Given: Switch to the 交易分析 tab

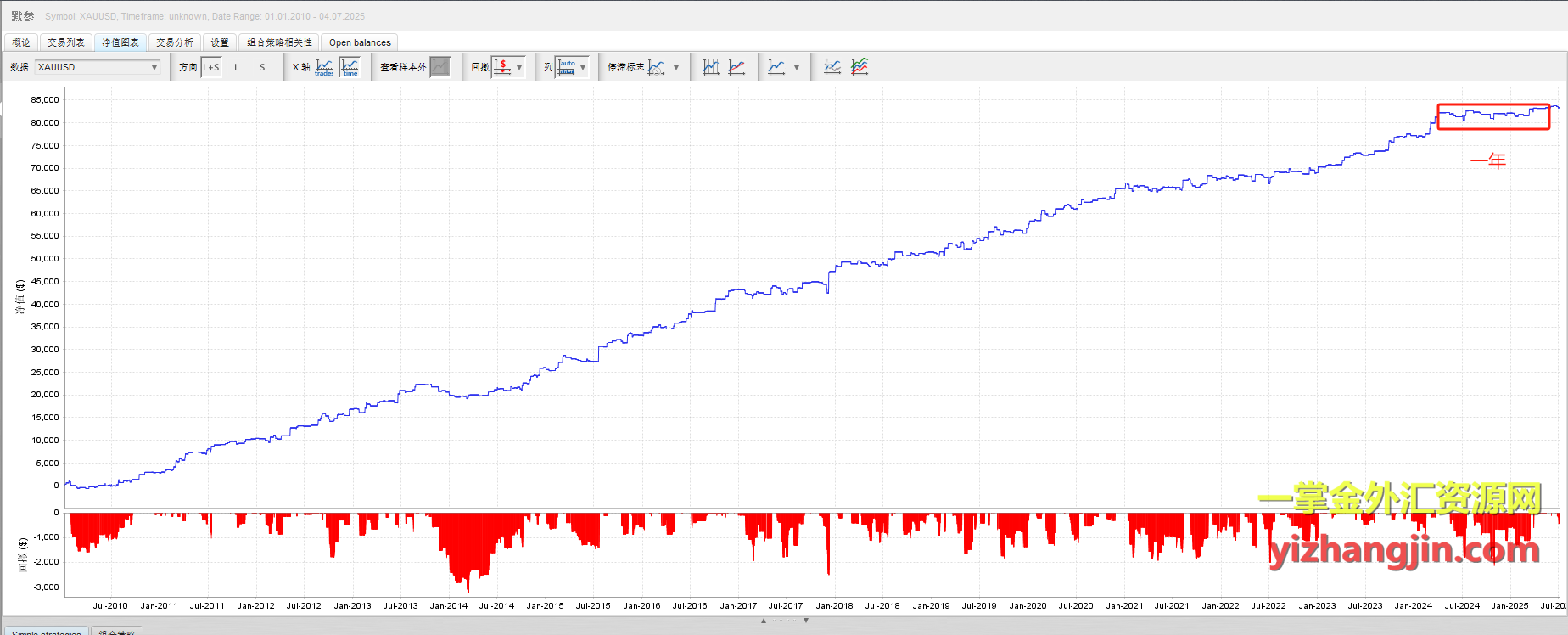Looking at the screenshot, I should [175, 42].
